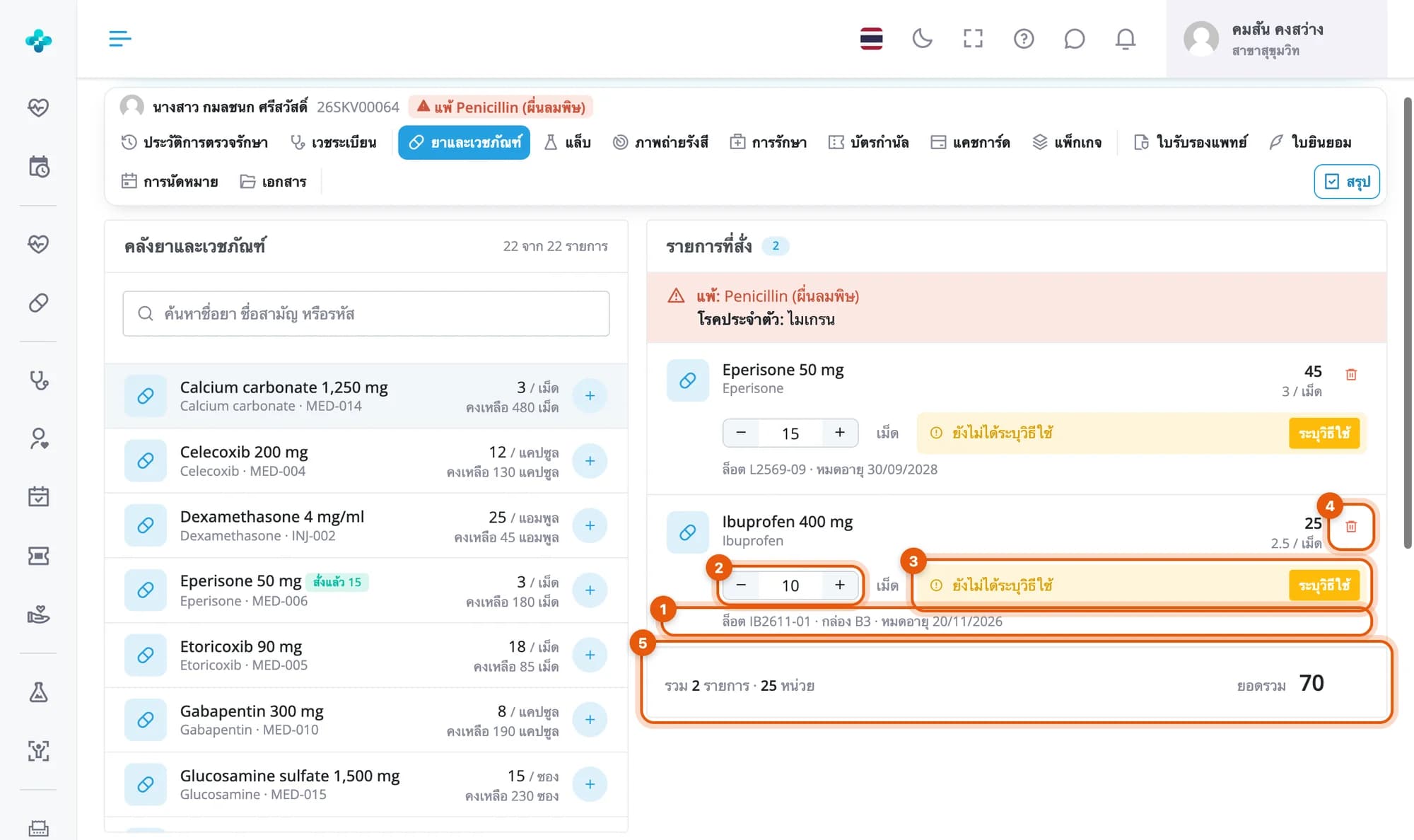This screenshot has width=1414, height=840.
Task: Click the สรุป summary button
Action: point(1347,182)
